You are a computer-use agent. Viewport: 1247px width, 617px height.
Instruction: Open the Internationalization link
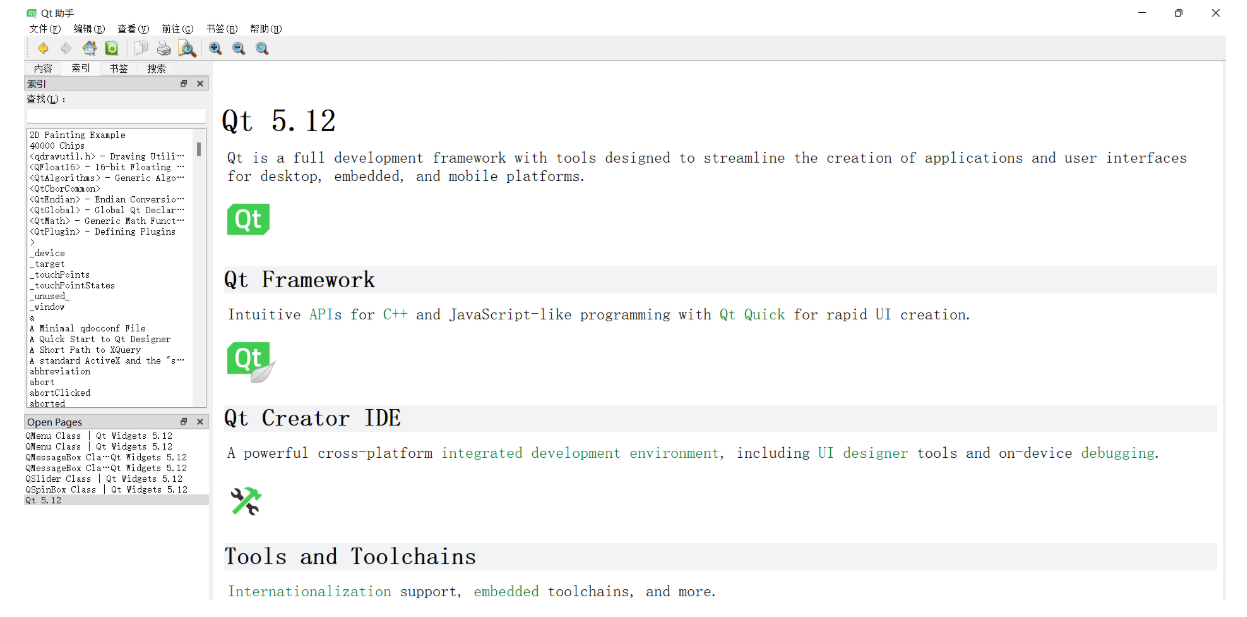coord(309,591)
